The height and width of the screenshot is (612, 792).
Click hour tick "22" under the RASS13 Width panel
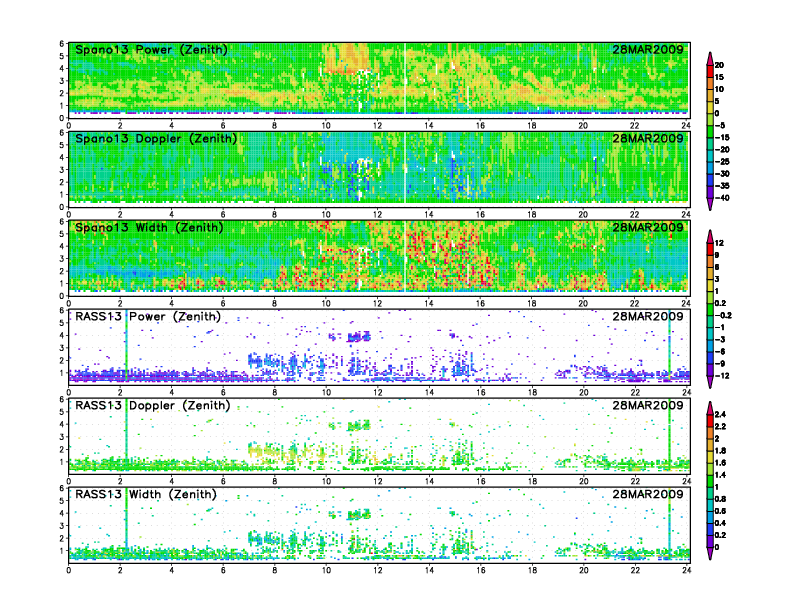[635, 570]
